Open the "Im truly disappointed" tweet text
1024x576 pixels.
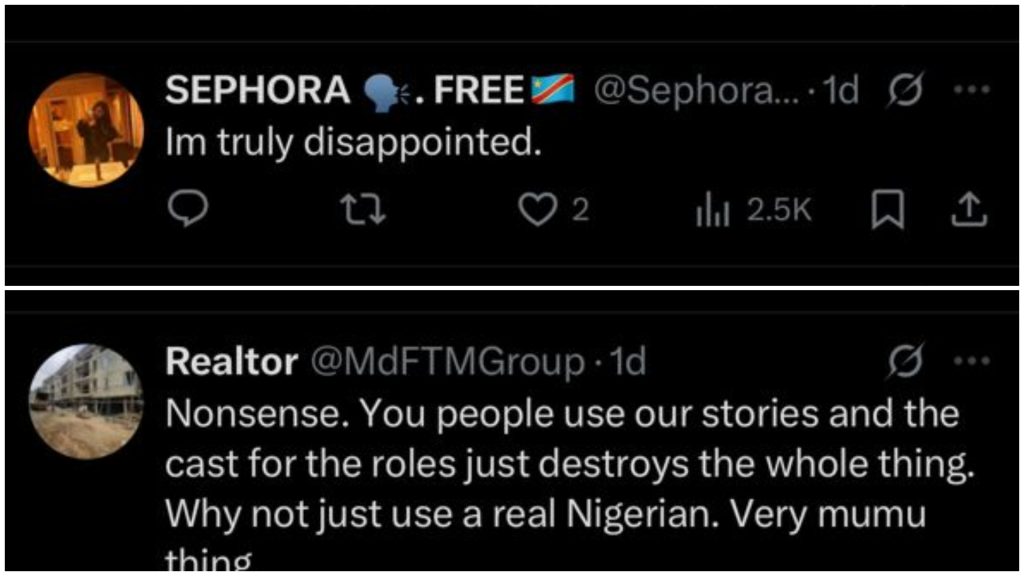click(352, 143)
